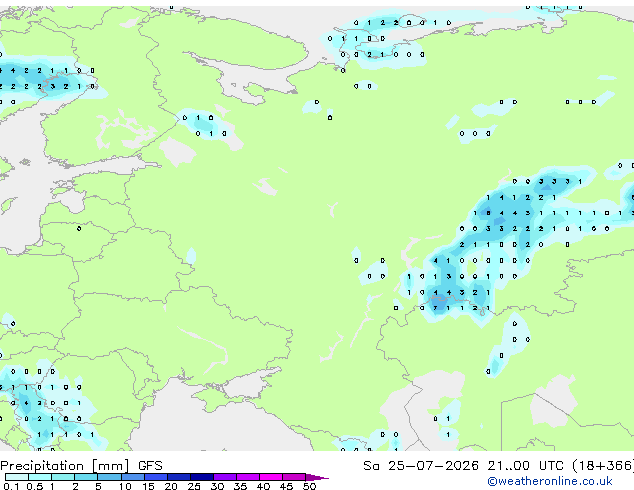Click the '30' legend scale label
Image resolution: width=634 pixels, height=490 pixels.
pyautogui.click(x=217, y=486)
